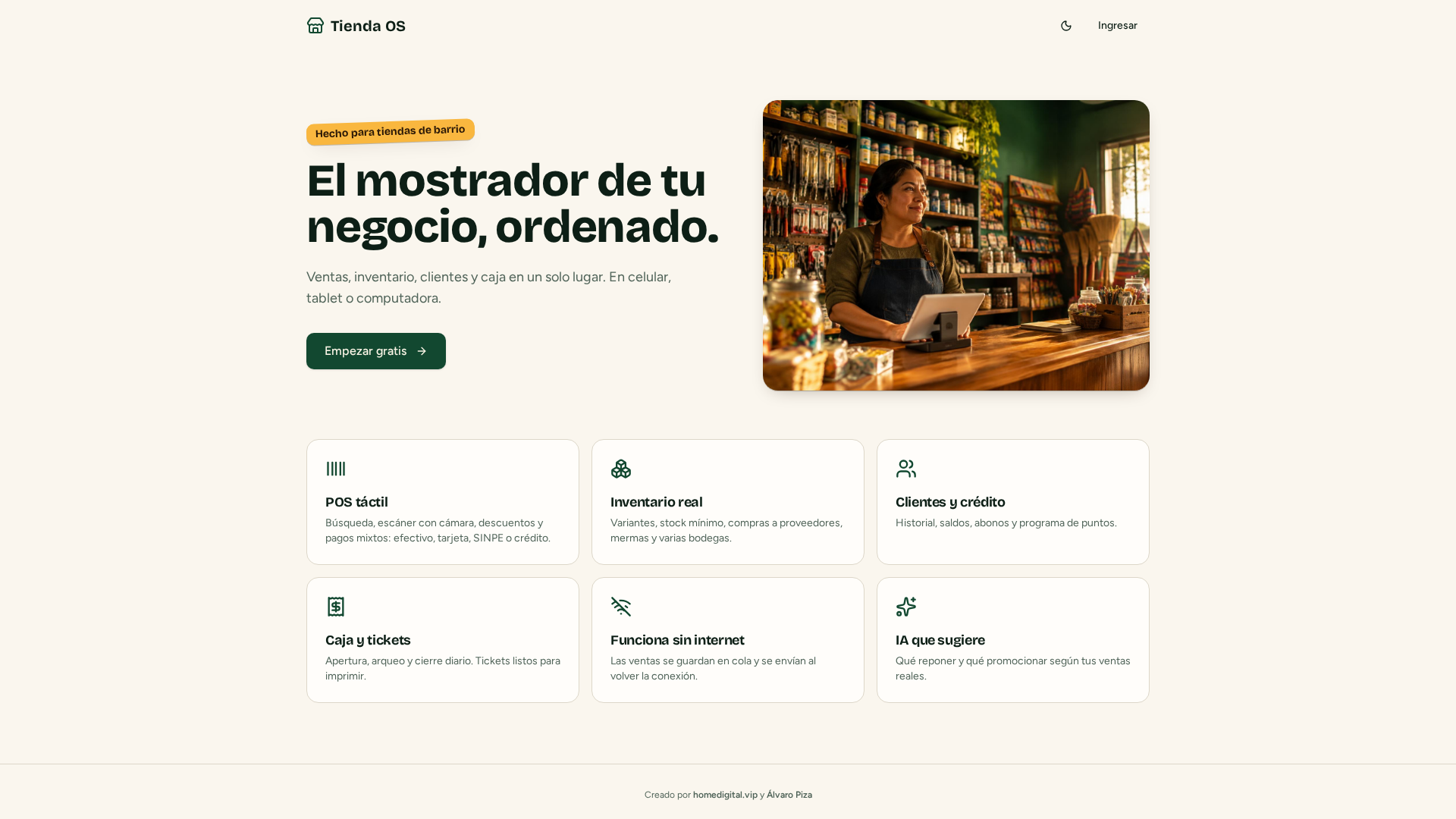Click the 'Apertura, arqueo y cierre diario' description
Image resolution: width=1456 pixels, height=819 pixels.
[x=443, y=668]
